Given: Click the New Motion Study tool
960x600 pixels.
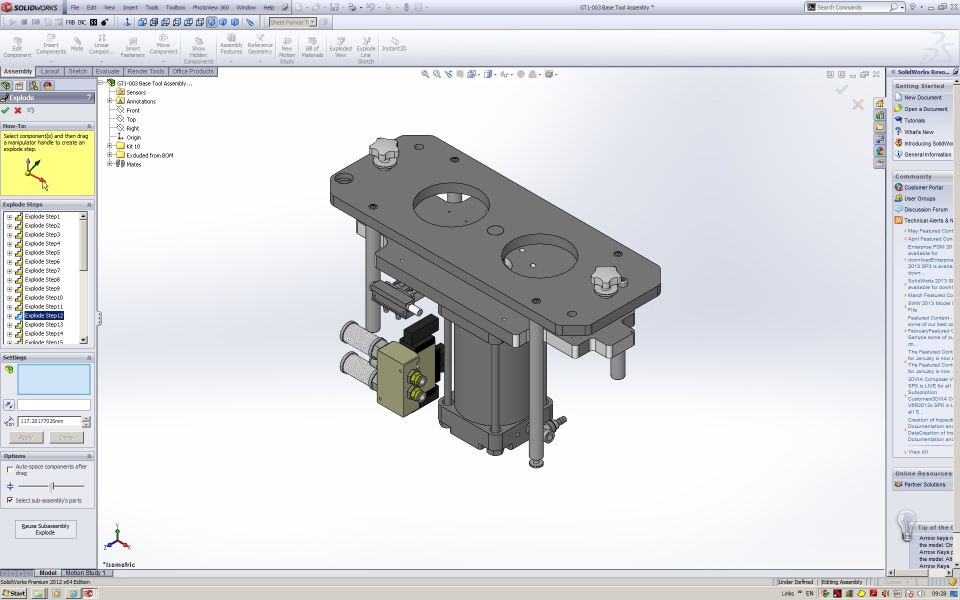Looking at the screenshot, I should 287,50.
